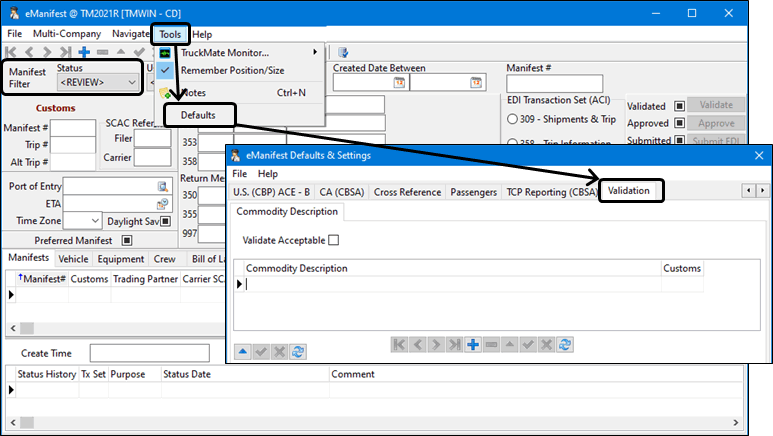Go to previous commodity description row
This screenshot has height=436, width=773.
coord(418,344)
